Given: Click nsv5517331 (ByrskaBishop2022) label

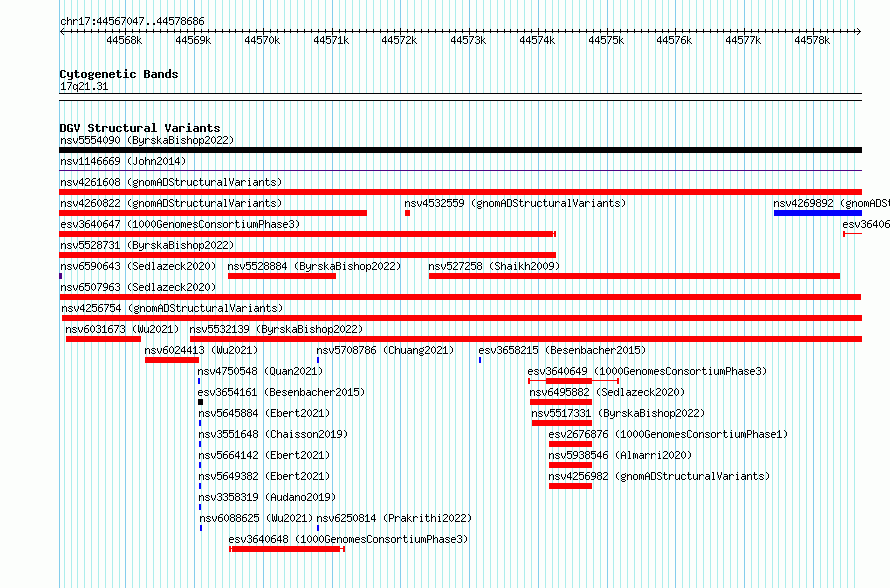Looking at the screenshot, I should coord(618,413).
